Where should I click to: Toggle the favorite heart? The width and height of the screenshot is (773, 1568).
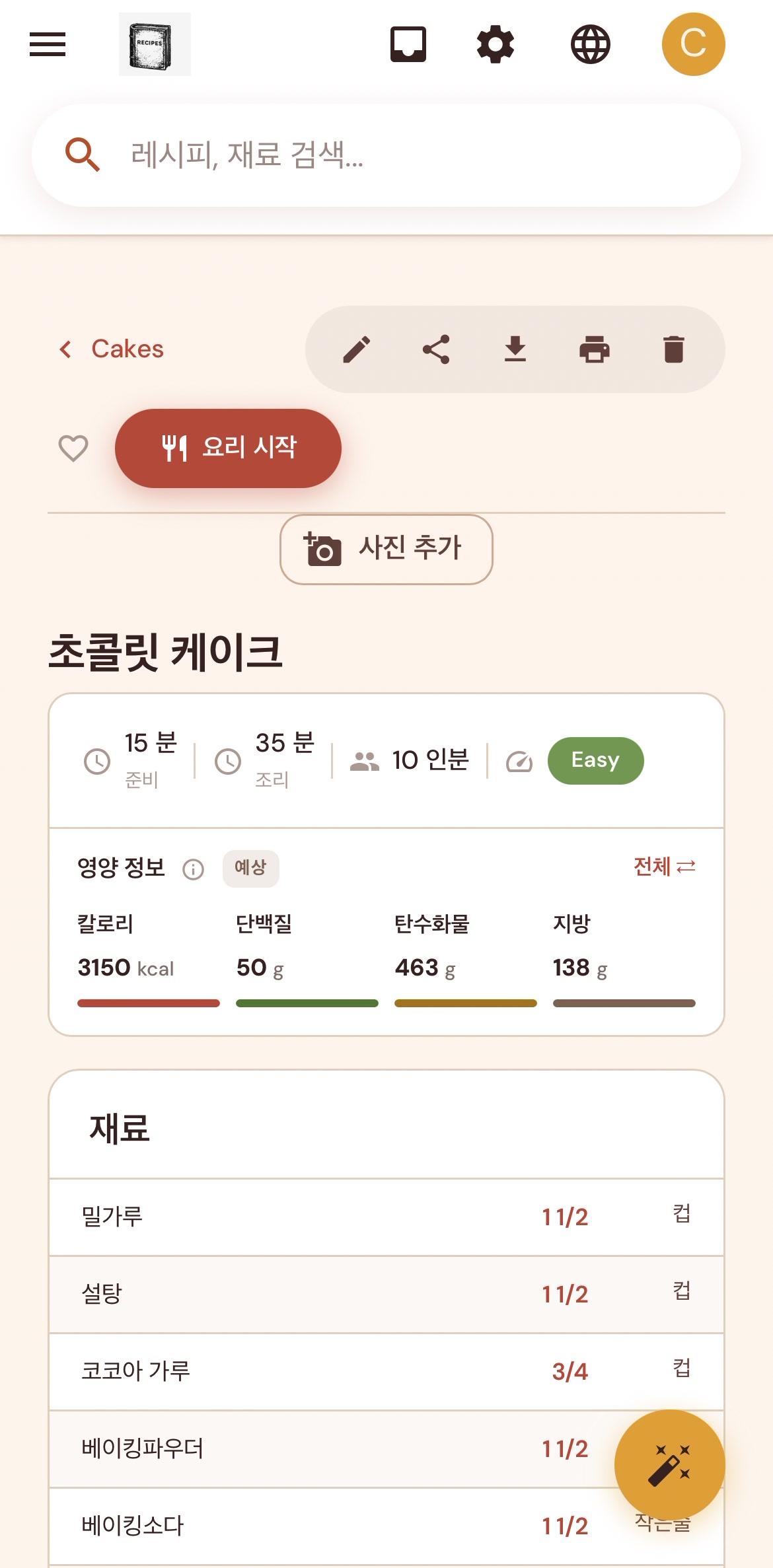[73, 448]
